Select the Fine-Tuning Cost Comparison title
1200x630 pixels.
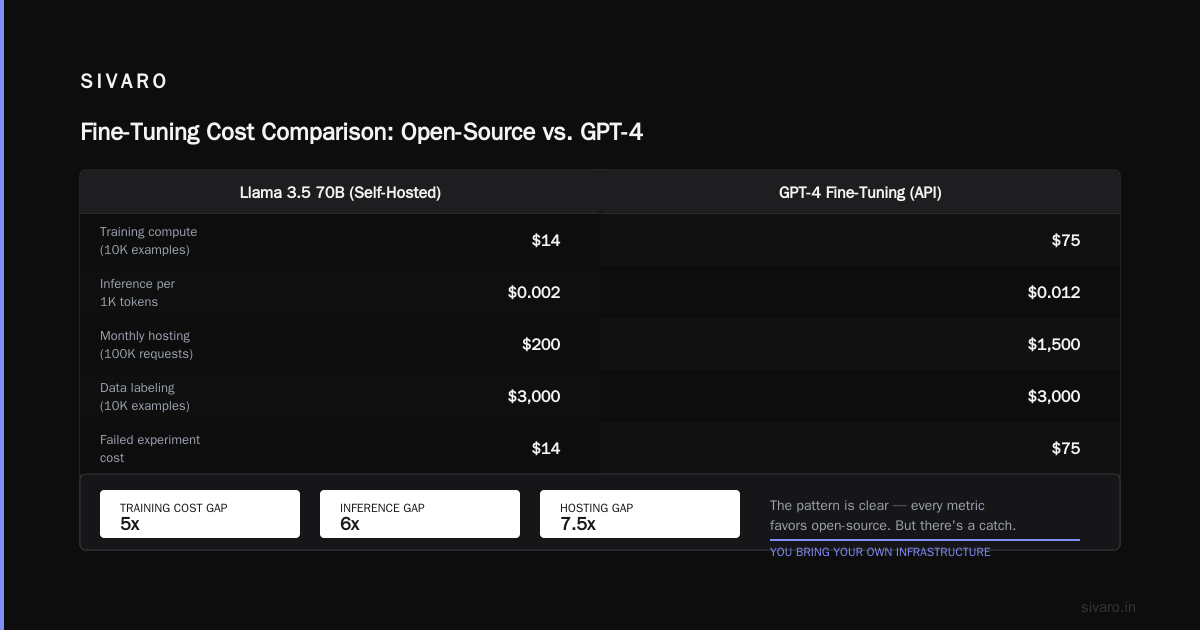[361, 132]
